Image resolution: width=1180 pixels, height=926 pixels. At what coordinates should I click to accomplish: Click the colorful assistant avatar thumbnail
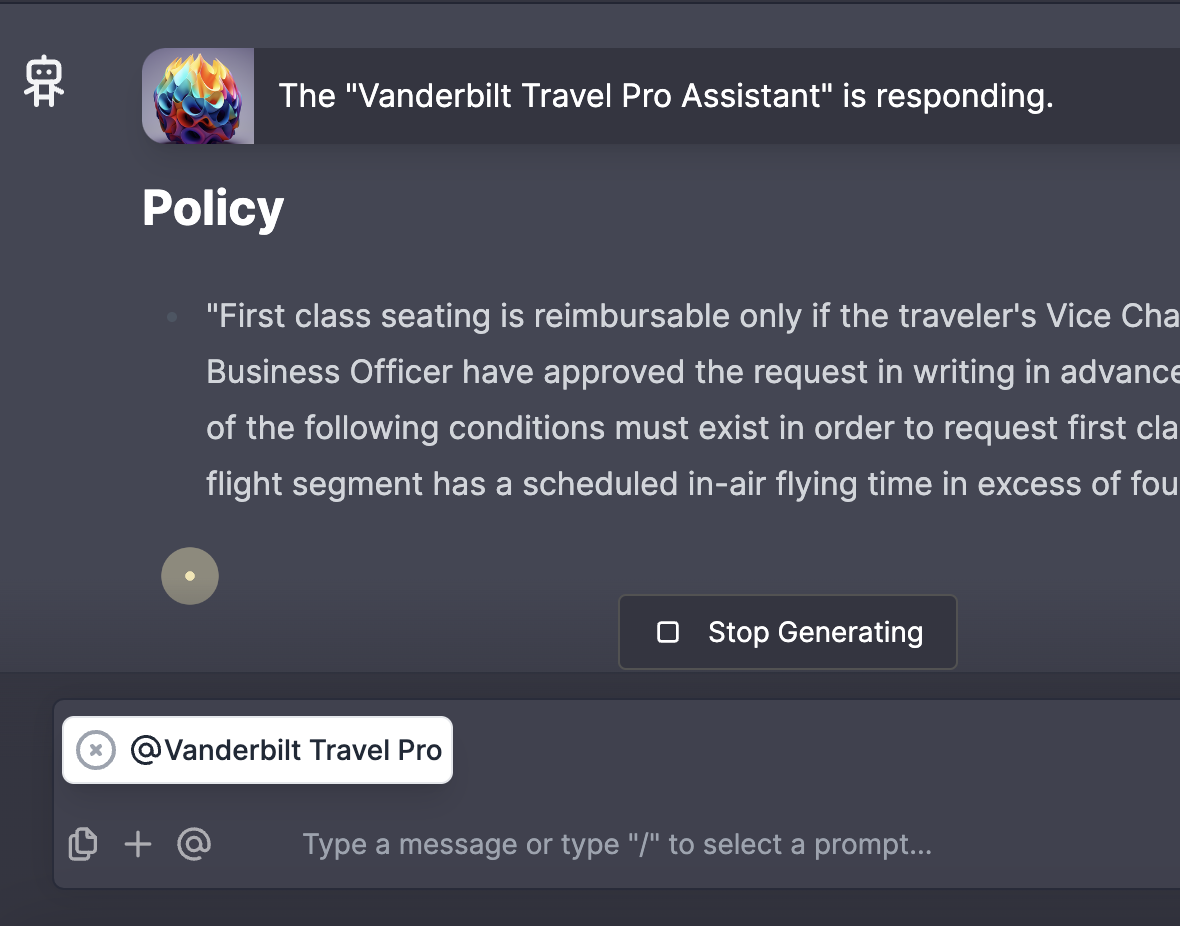pos(198,96)
